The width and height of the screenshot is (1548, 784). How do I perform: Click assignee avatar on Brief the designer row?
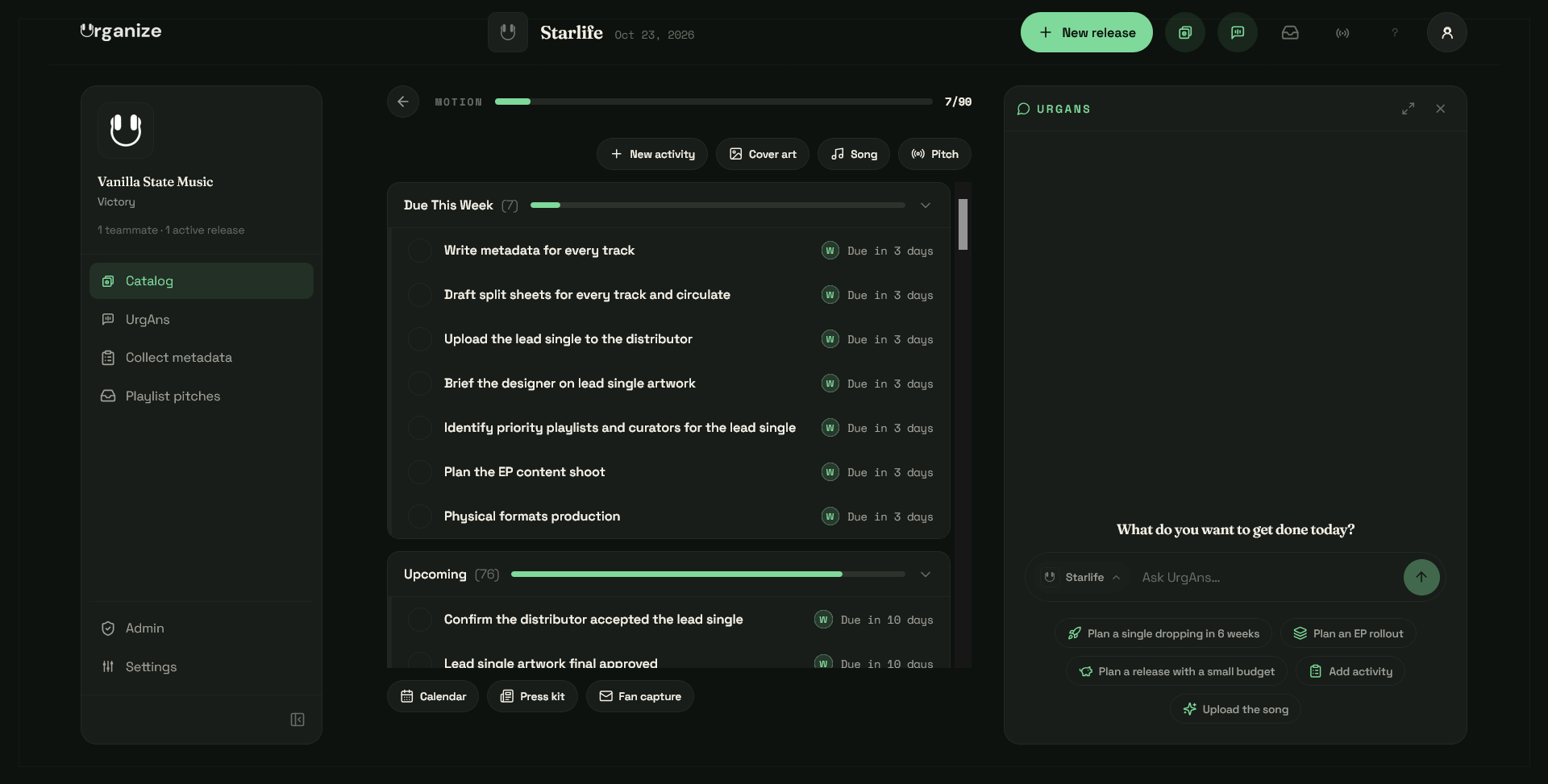(x=830, y=384)
